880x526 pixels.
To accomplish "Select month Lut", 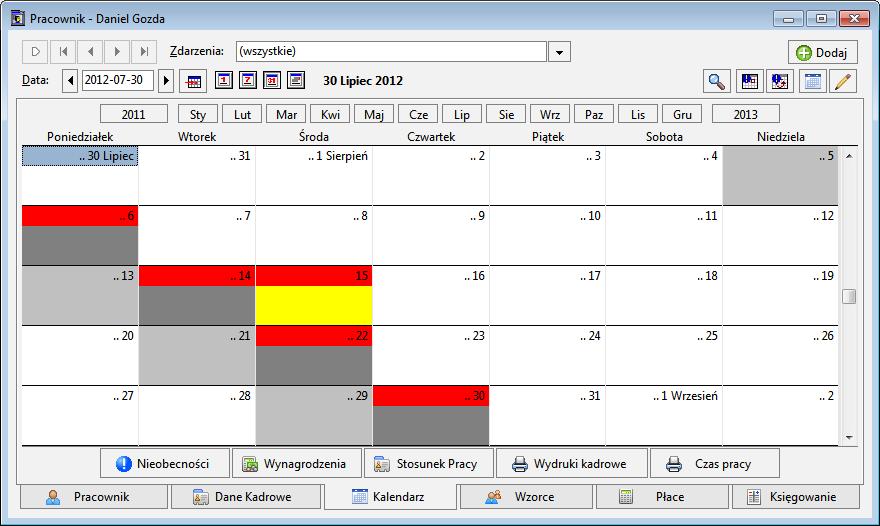I will [242, 114].
